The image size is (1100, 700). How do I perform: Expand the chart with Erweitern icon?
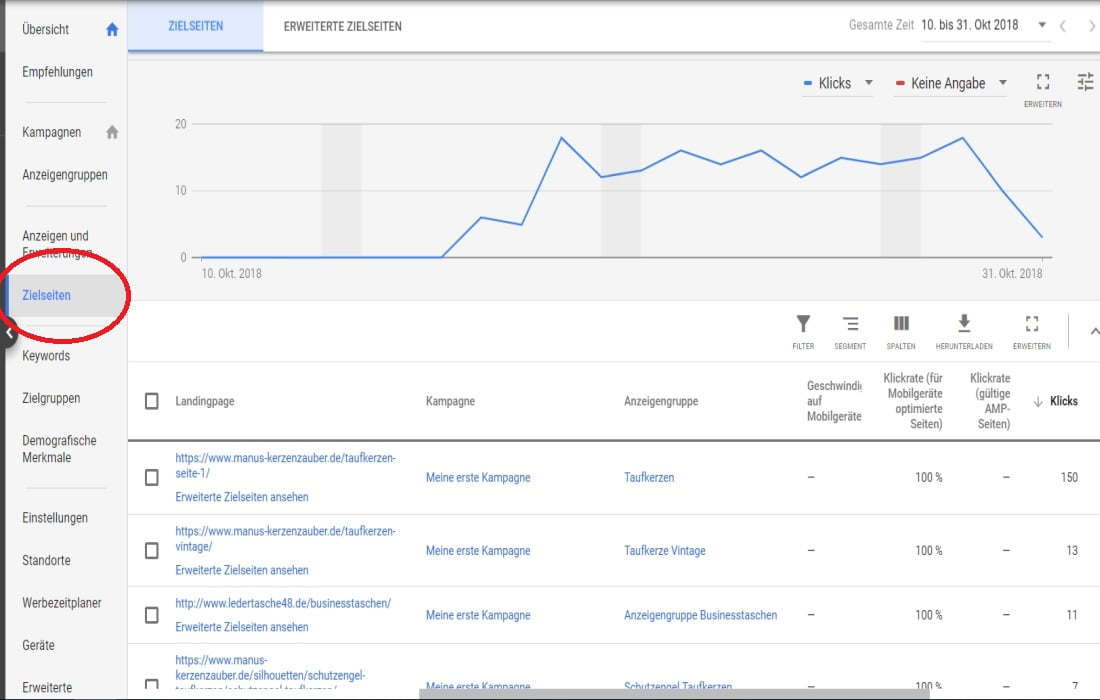coord(1043,82)
